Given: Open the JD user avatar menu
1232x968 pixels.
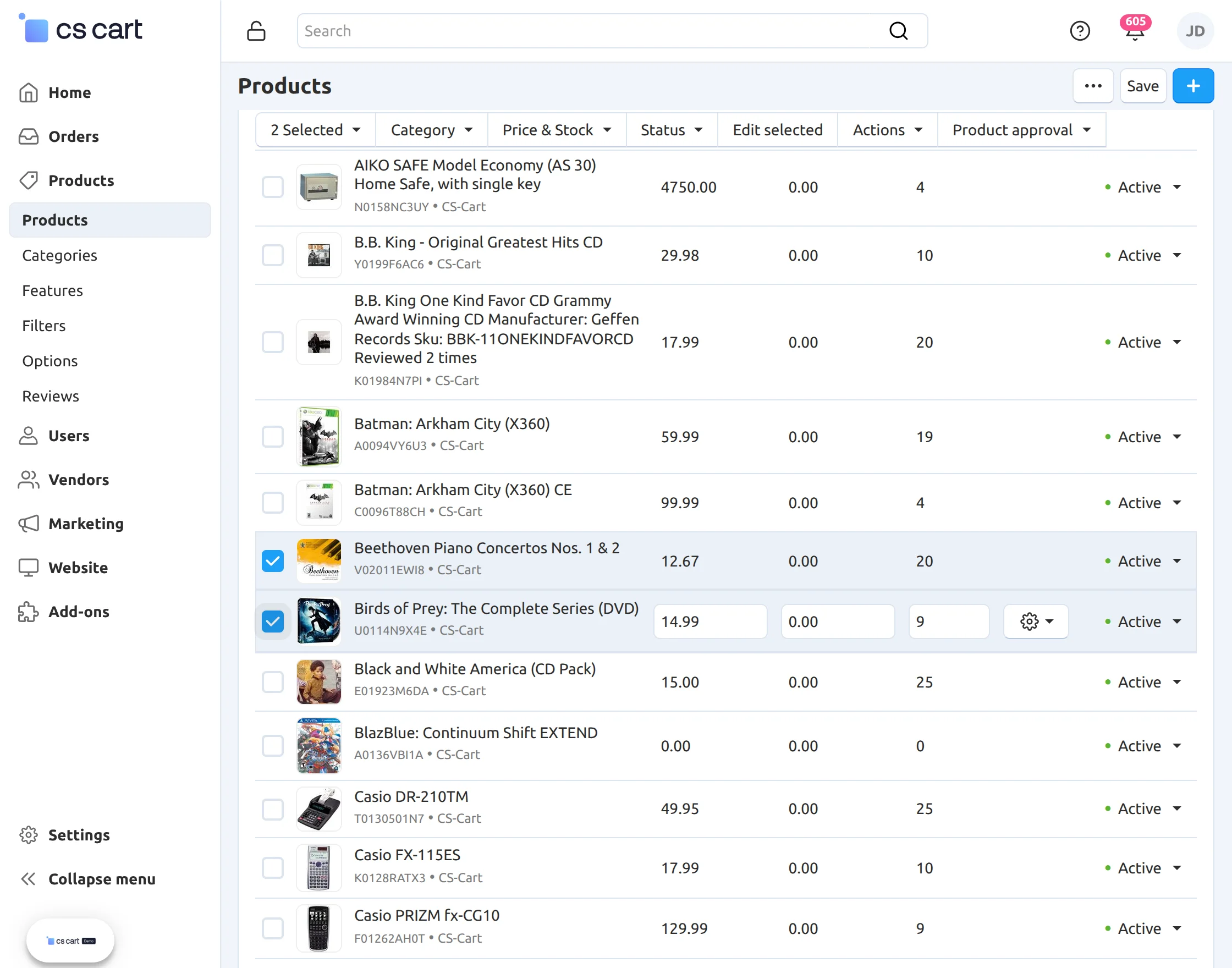Looking at the screenshot, I should pos(1195,31).
